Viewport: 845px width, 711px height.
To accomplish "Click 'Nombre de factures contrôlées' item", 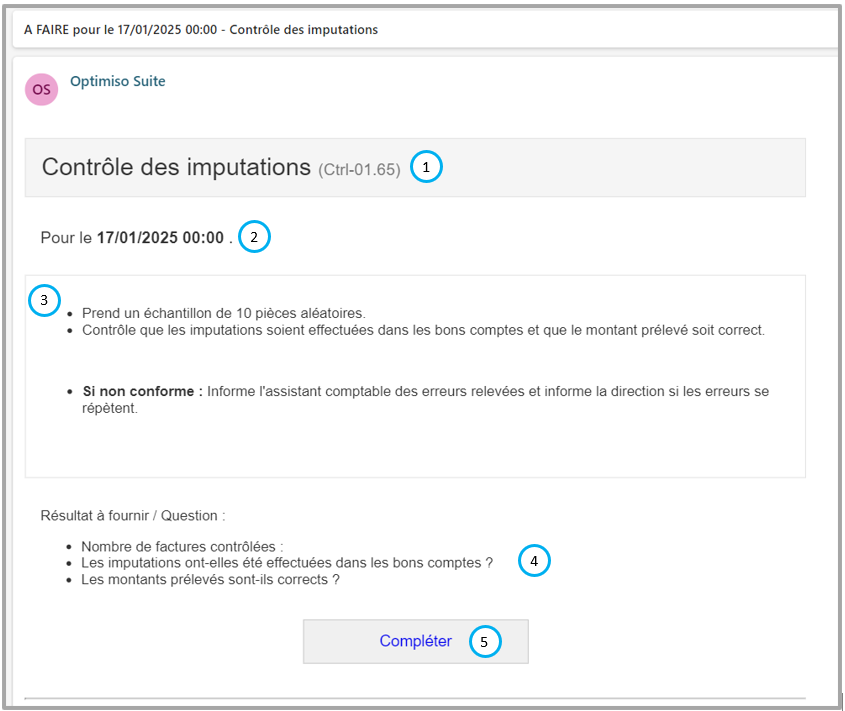I will coord(182,547).
